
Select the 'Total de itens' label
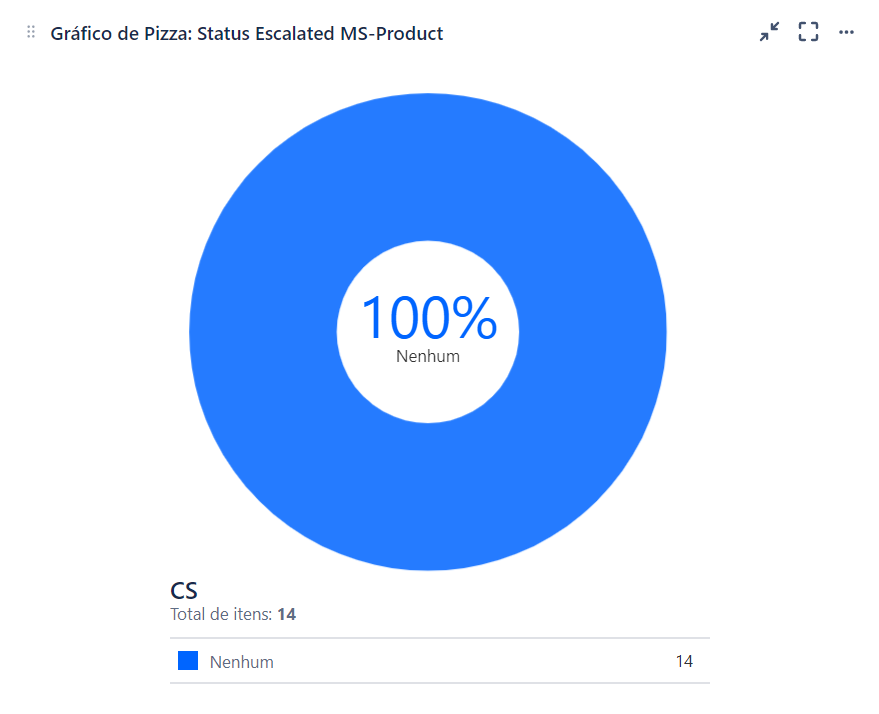221,614
